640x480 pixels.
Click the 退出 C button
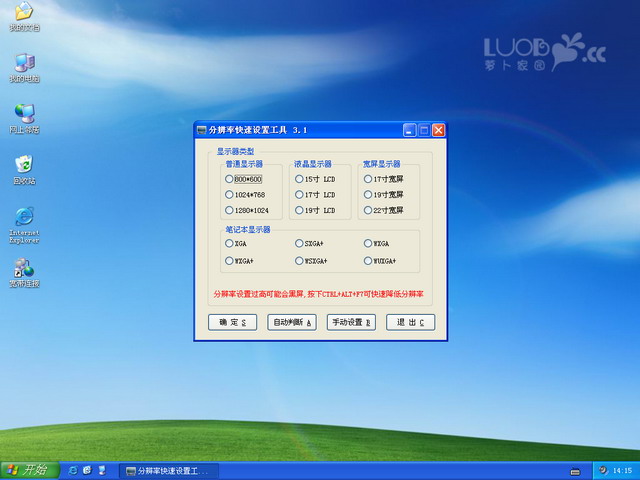(x=411, y=322)
